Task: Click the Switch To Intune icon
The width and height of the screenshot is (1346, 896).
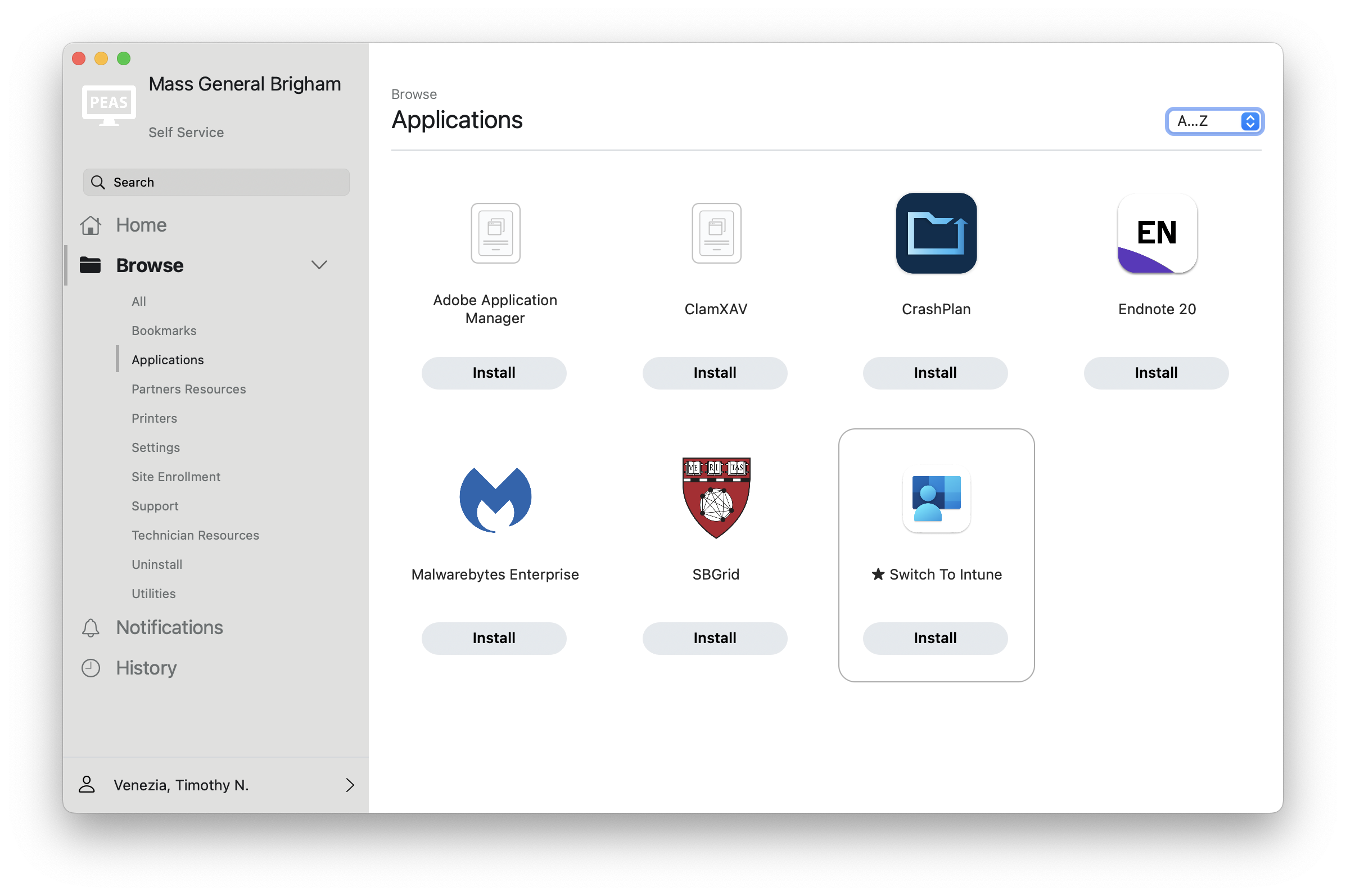Action: 936,499
